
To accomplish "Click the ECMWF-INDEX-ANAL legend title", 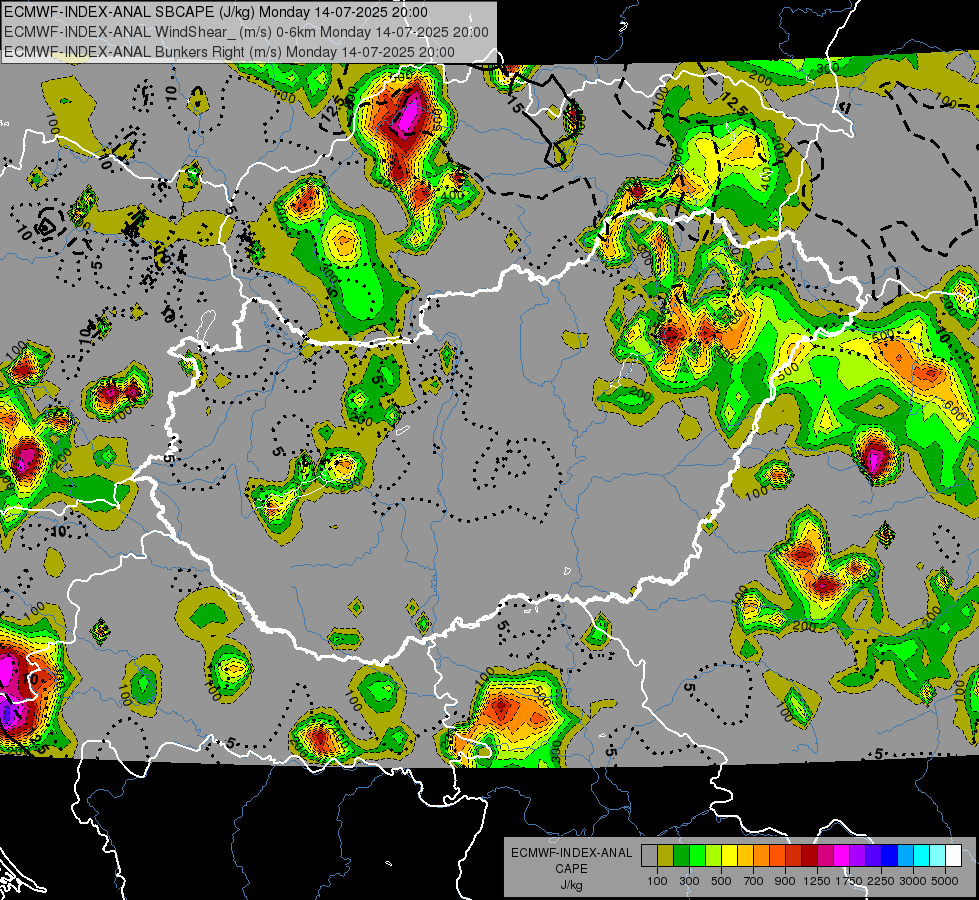I will coord(572,853).
